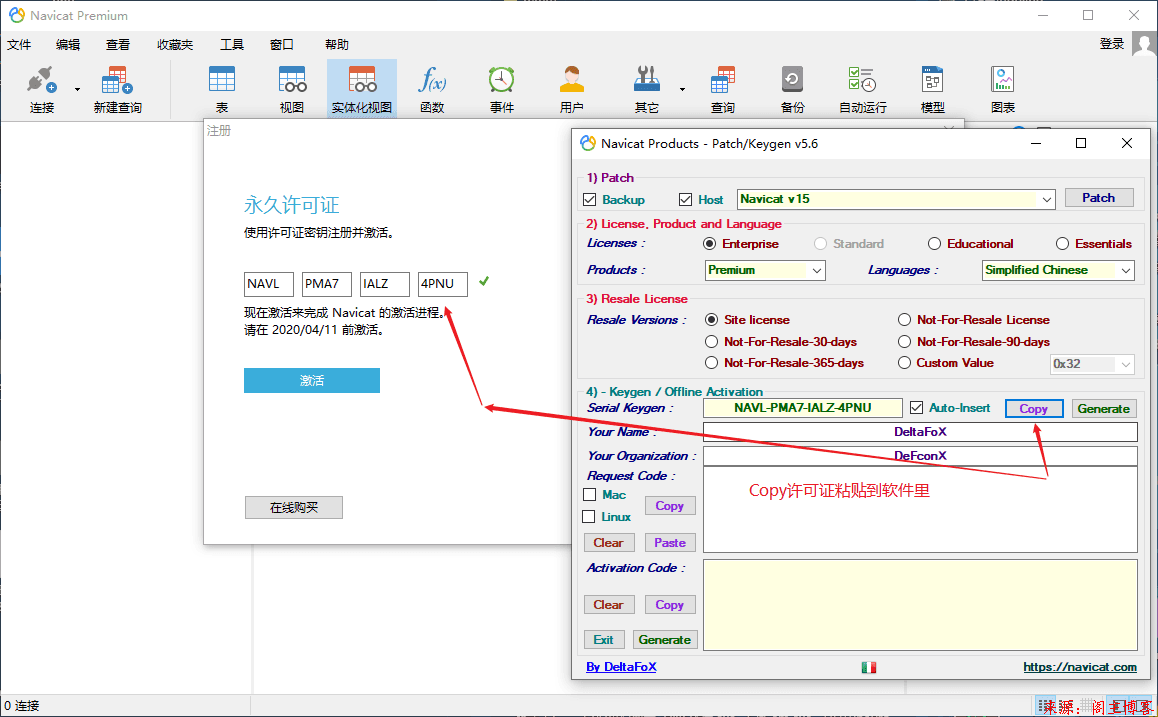Open the 模型 model icon
This screenshot has height=717, width=1158.
pyautogui.click(x=932, y=80)
